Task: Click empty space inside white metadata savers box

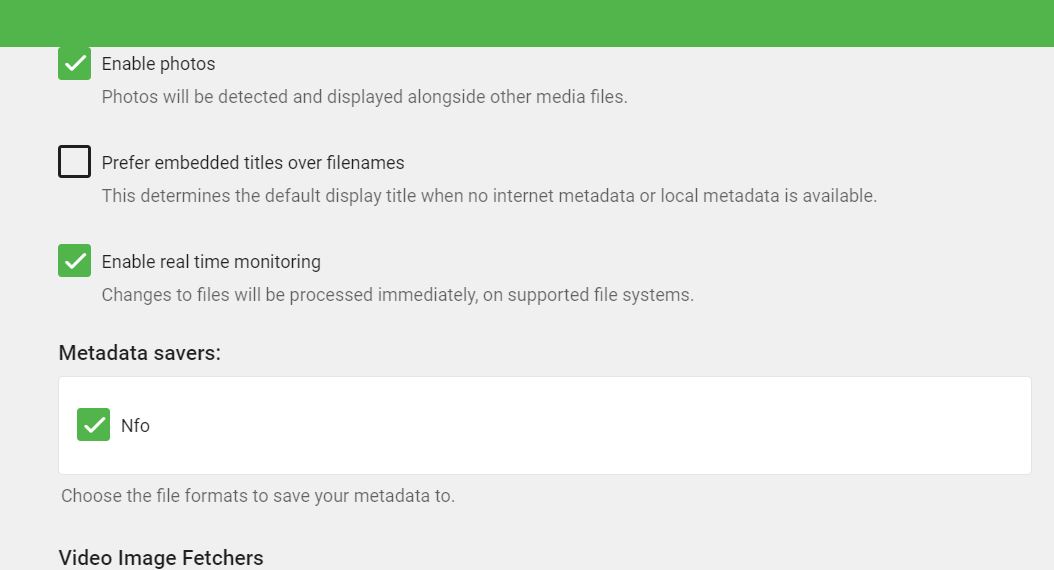Action: (x=600, y=426)
